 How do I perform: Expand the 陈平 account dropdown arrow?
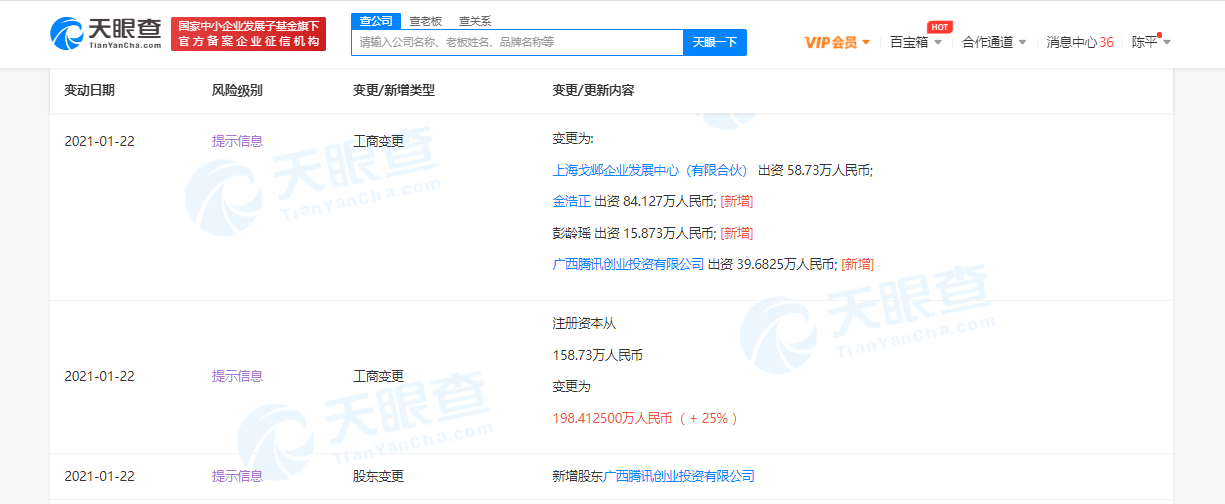1167,42
